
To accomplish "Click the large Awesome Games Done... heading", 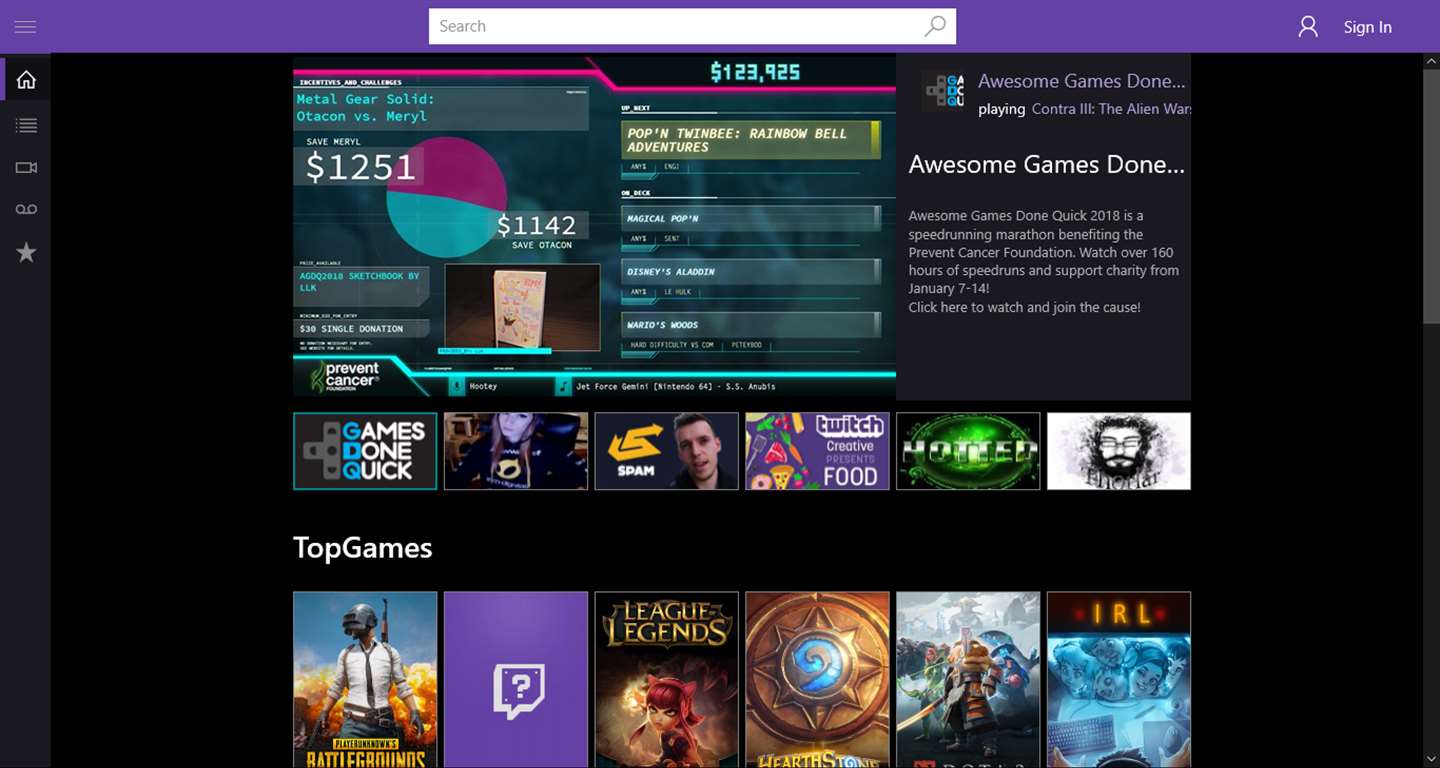I will click(x=1047, y=165).
